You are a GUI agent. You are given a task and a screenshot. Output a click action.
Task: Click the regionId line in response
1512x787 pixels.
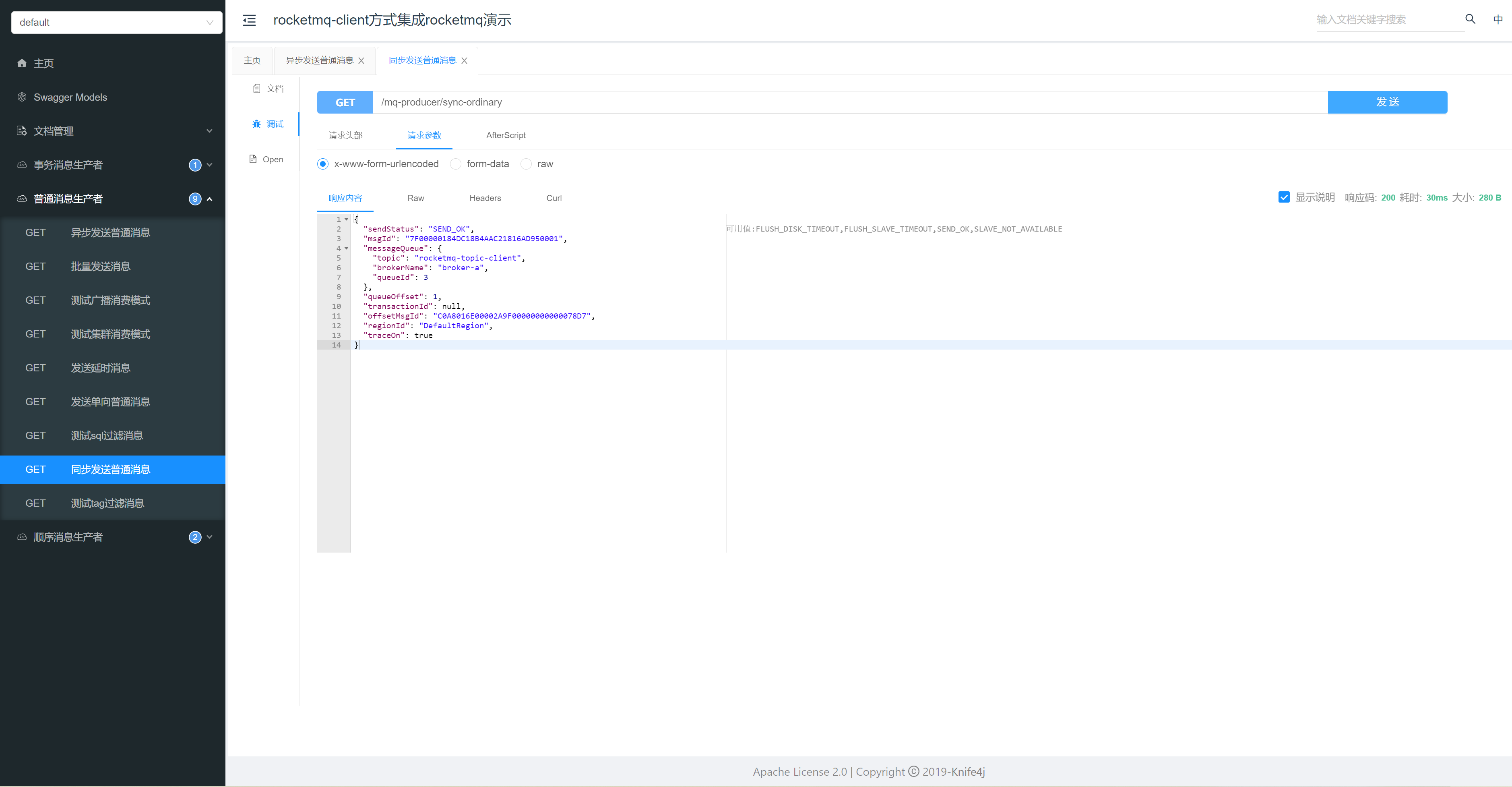coord(428,326)
